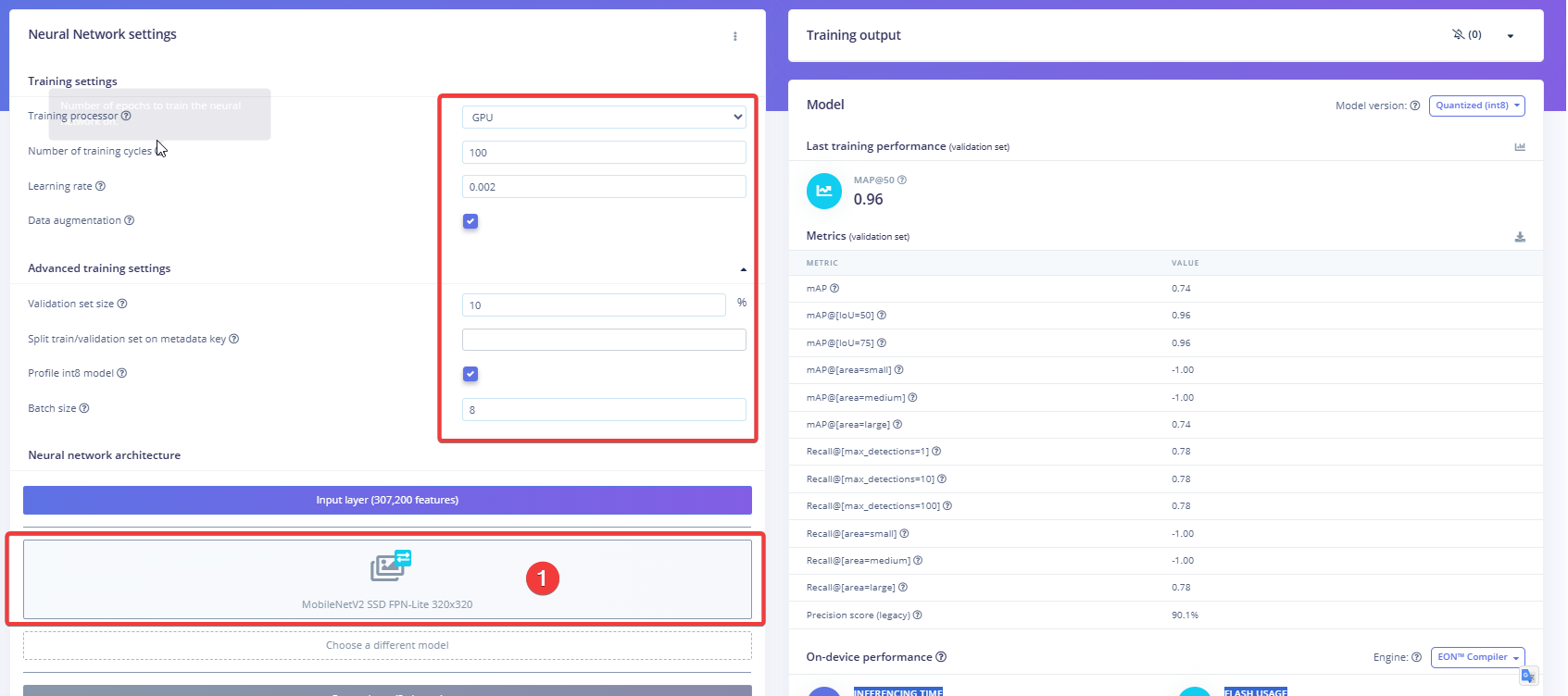The image size is (1568, 696).
Task: Click the Learning rate input field
Action: click(604, 187)
